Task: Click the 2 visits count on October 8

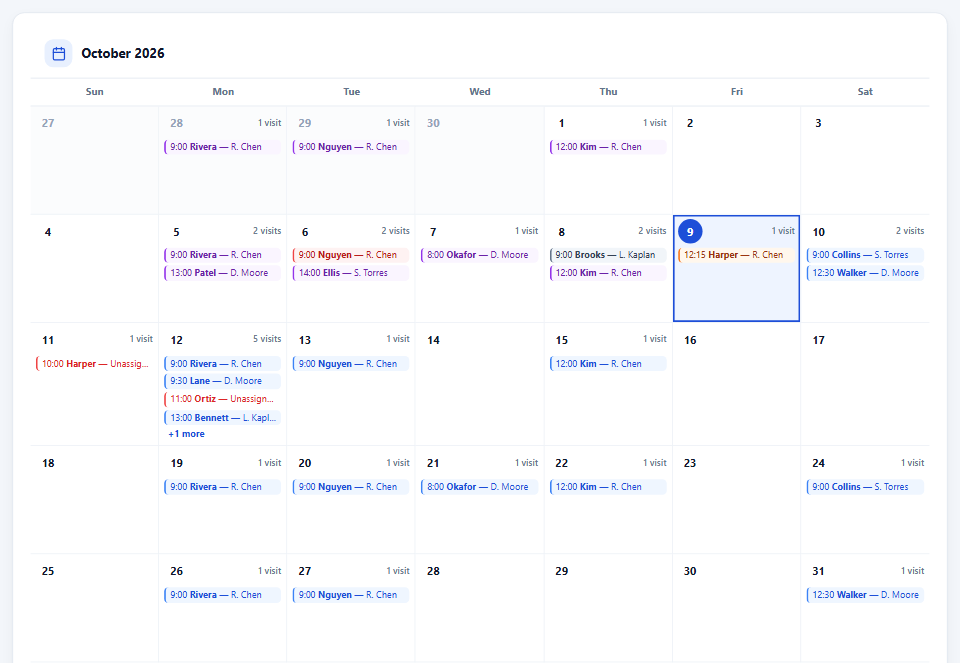Action: tap(652, 231)
